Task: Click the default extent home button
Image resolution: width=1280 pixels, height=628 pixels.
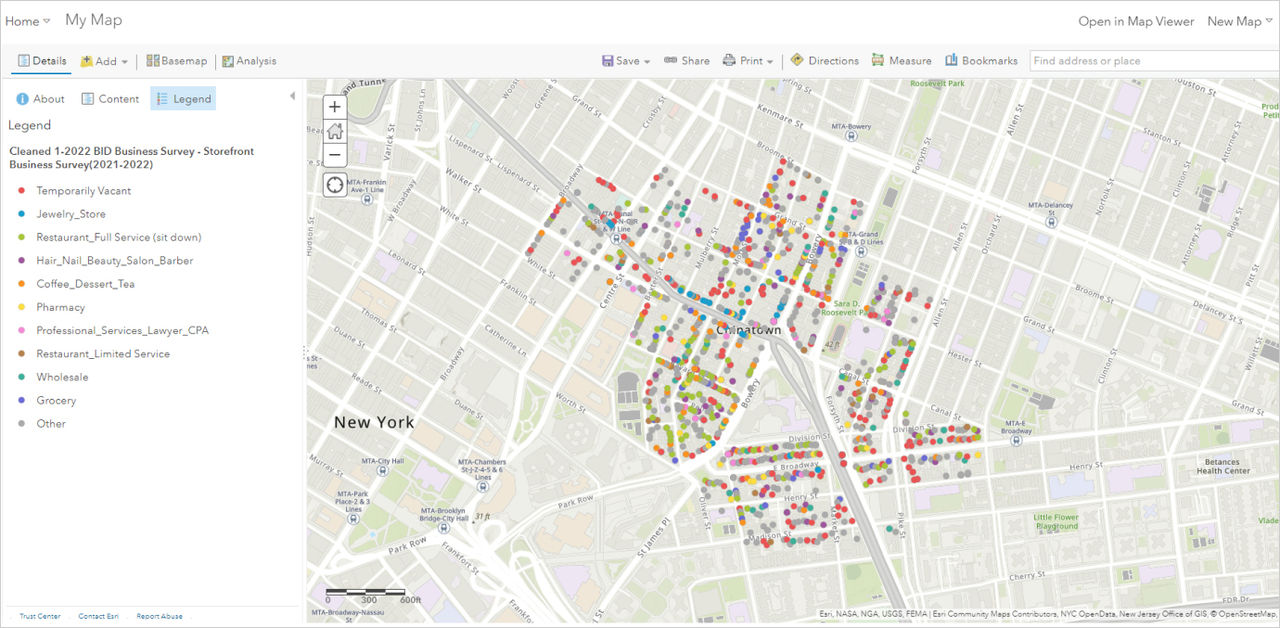Action: tap(335, 131)
